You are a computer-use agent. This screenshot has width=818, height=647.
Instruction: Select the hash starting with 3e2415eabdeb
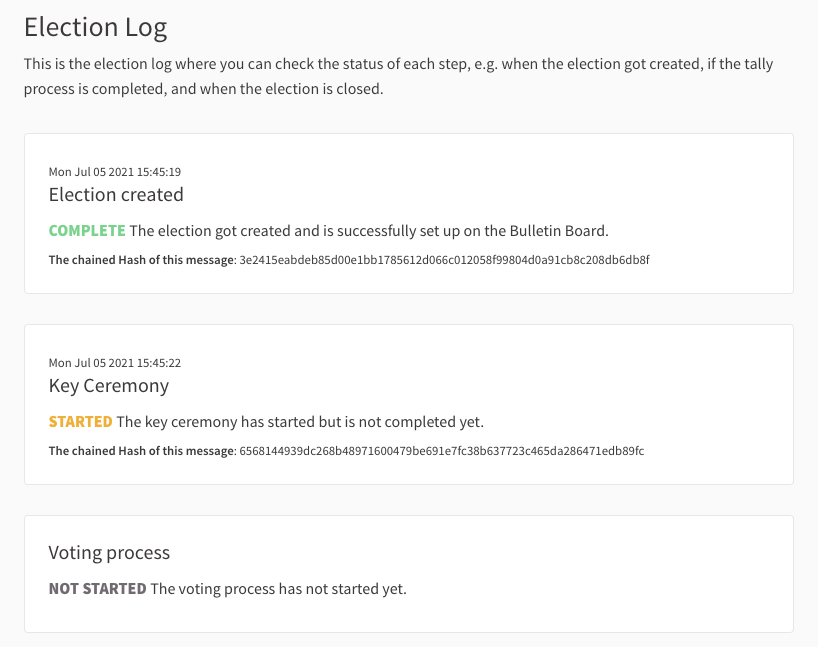pyautogui.click(x=444, y=260)
